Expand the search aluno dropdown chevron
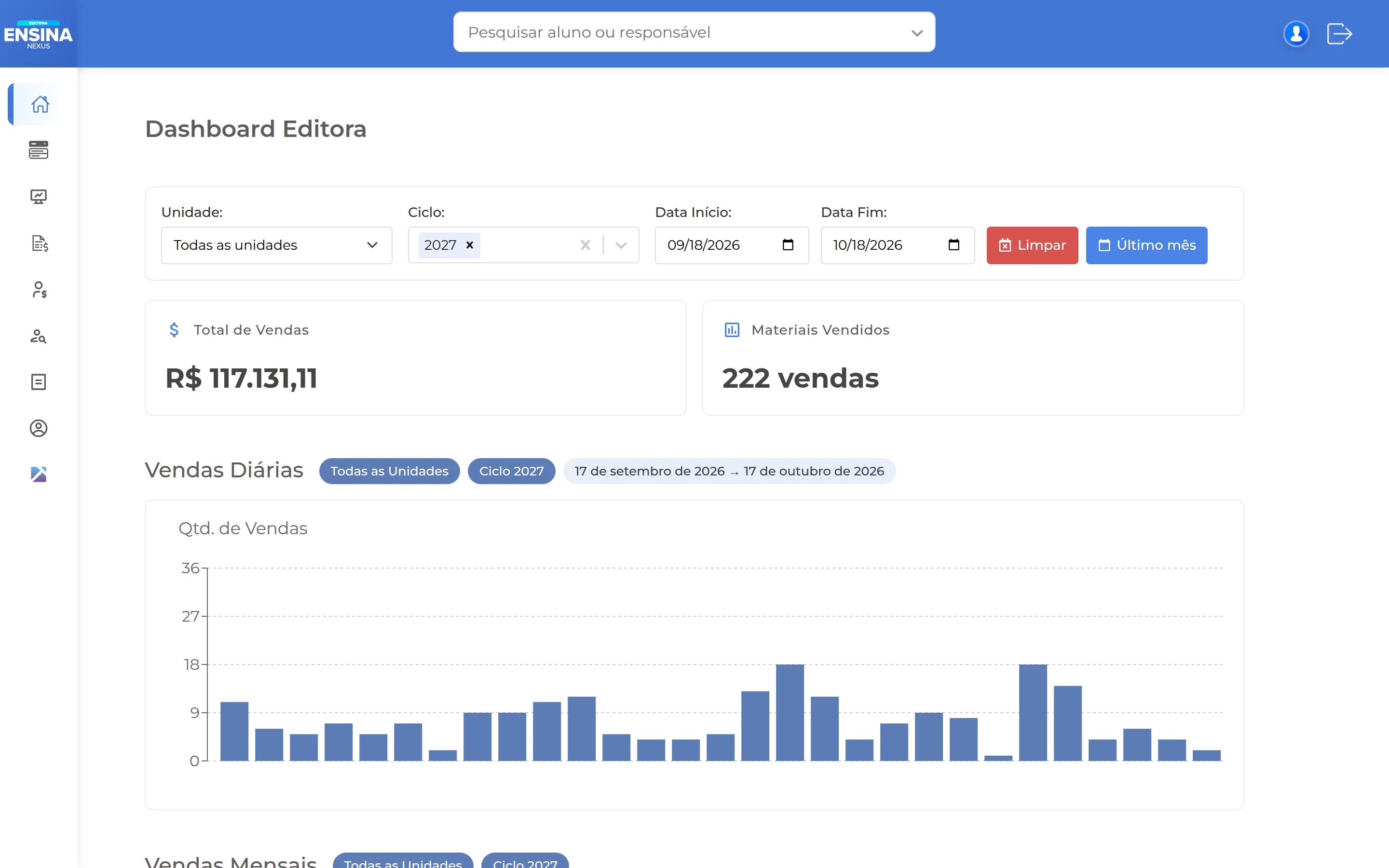The image size is (1389, 868). (917, 33)
